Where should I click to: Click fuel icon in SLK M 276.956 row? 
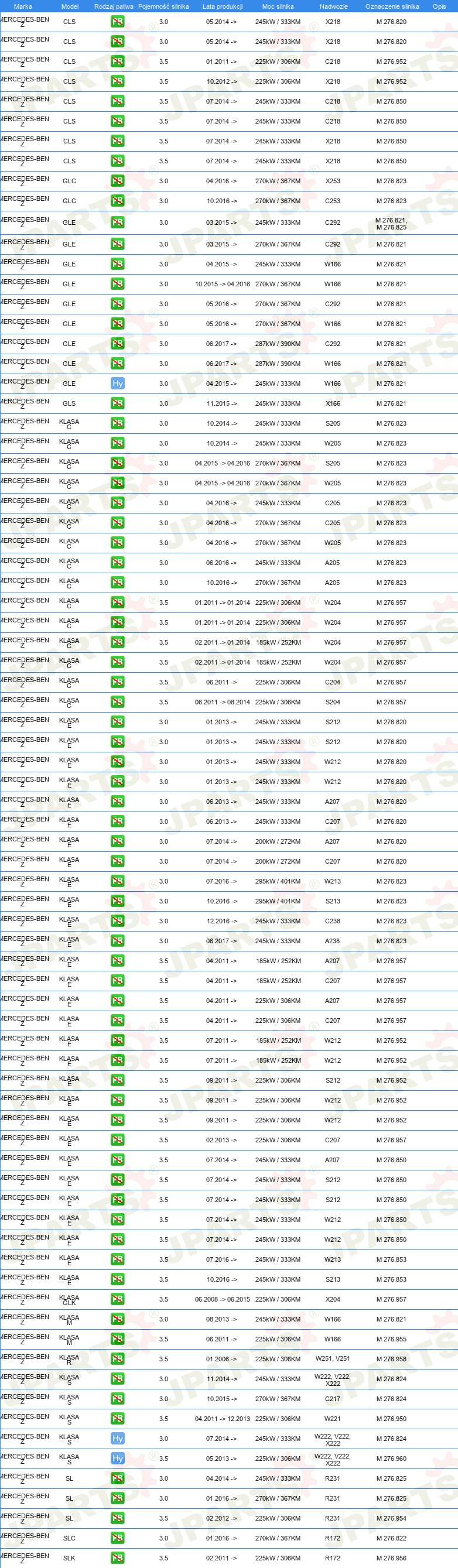tap(118, 1558)
